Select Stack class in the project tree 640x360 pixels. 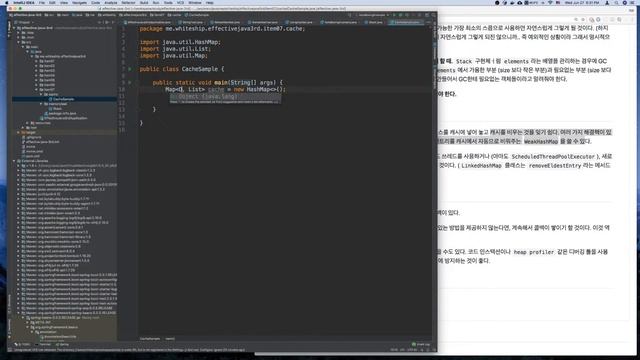click(x=57, y=109)
